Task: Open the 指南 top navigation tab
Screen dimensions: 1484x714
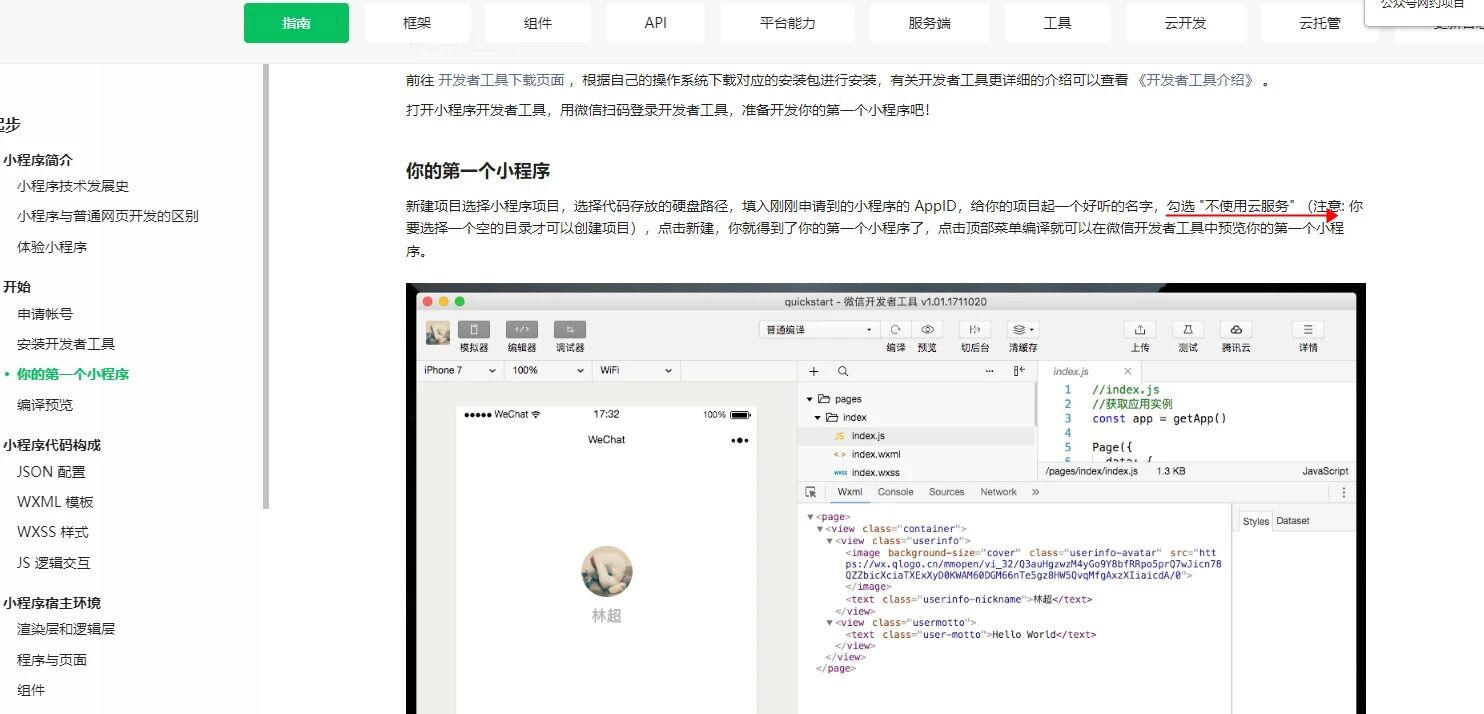Action: 296,23
